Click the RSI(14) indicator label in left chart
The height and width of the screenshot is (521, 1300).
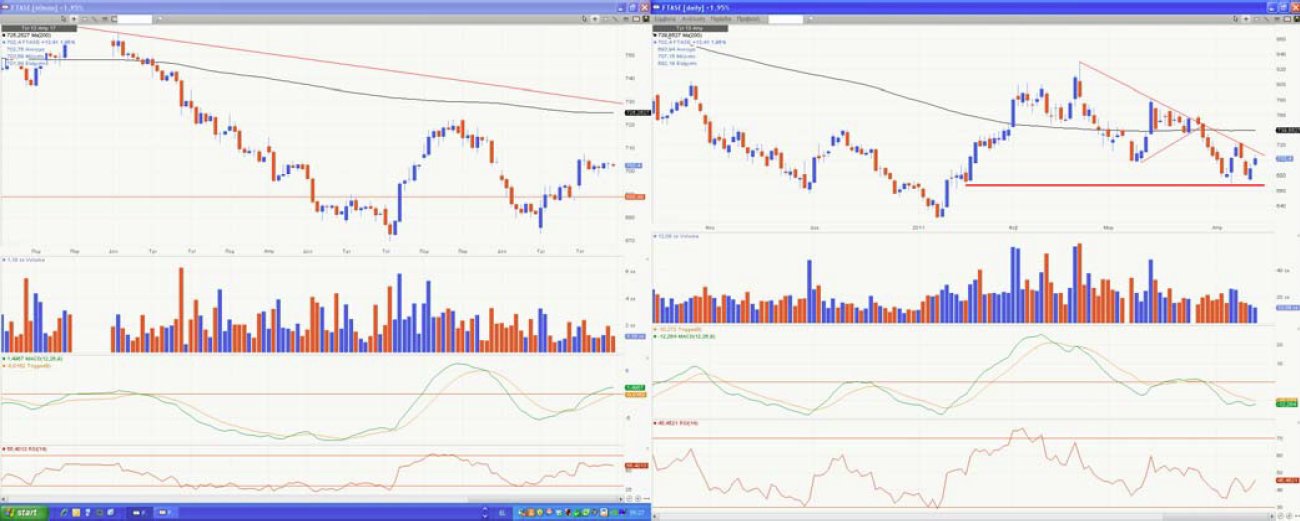(x=24, y=449)
